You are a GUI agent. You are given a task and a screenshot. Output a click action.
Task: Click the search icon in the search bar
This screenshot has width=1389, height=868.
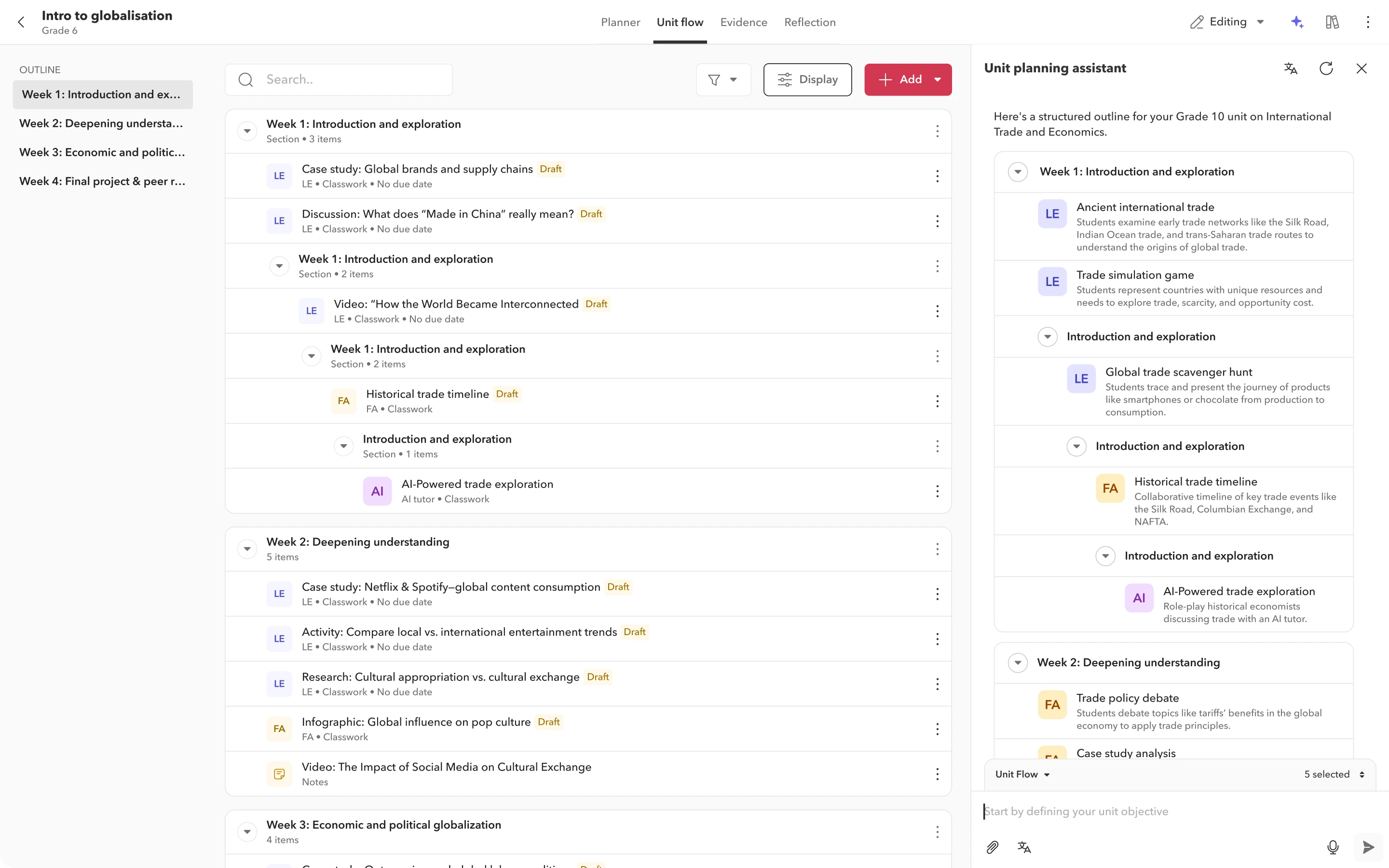(x=245, y=80)
